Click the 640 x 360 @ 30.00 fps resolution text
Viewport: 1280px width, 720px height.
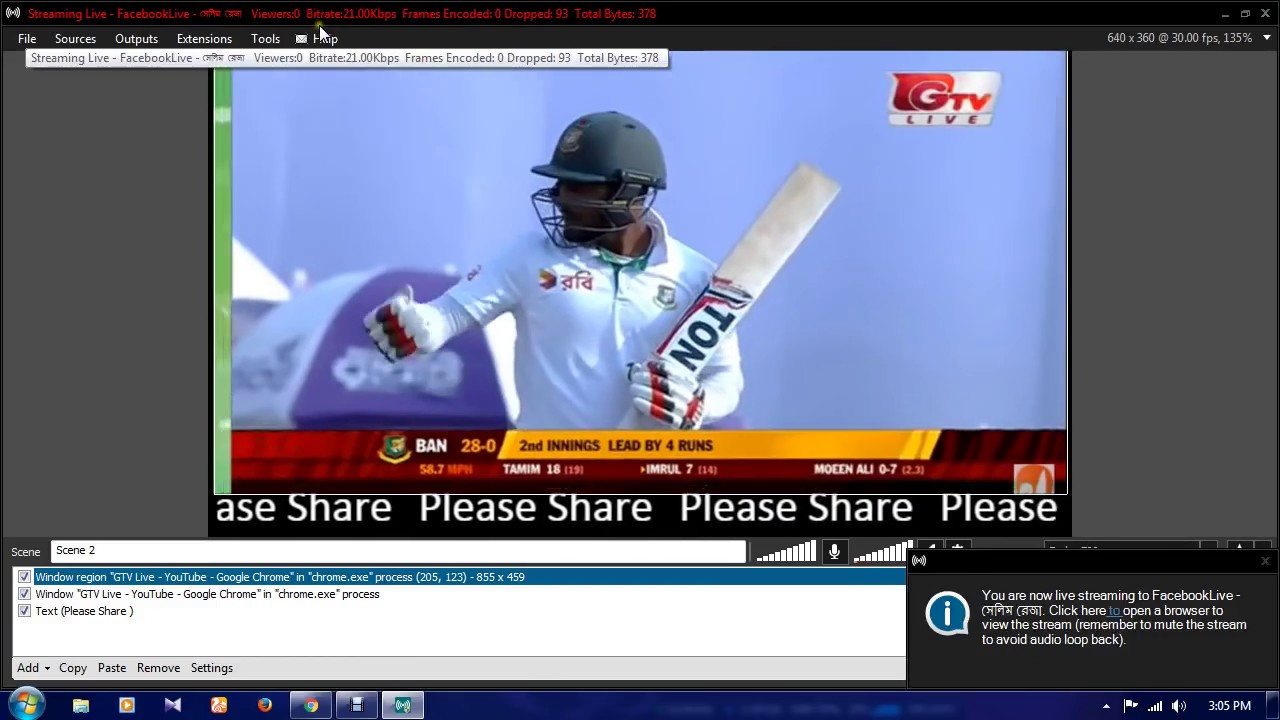(x=1179, y=38)
